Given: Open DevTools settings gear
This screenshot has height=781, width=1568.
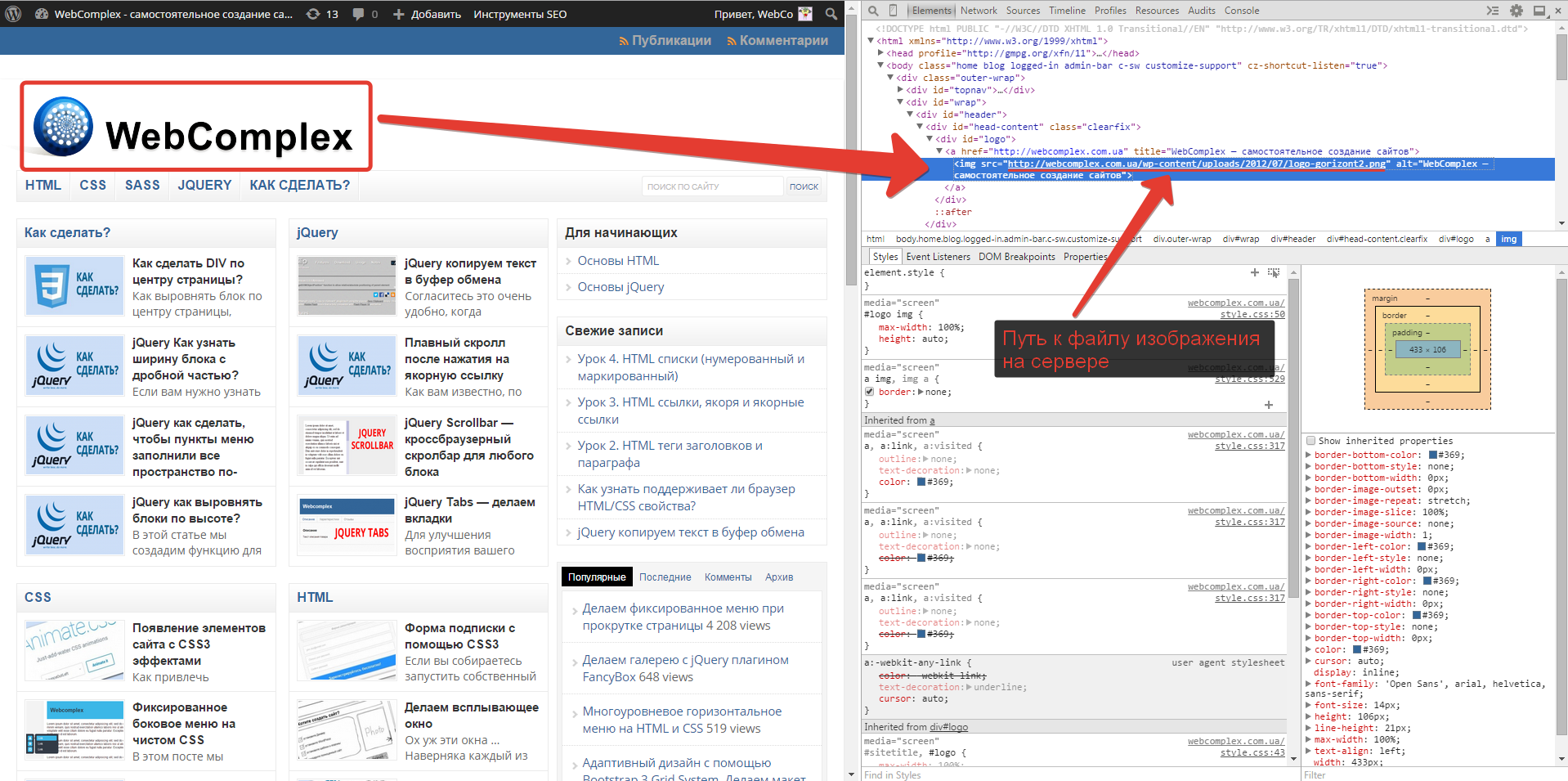Looking at the screenshot, I should click(x=1516, y=11).
